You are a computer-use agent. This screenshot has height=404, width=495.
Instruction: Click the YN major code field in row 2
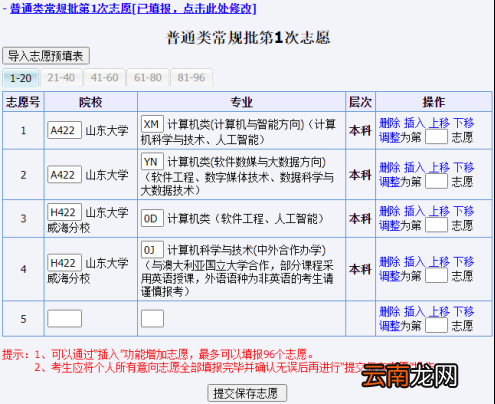152,161
